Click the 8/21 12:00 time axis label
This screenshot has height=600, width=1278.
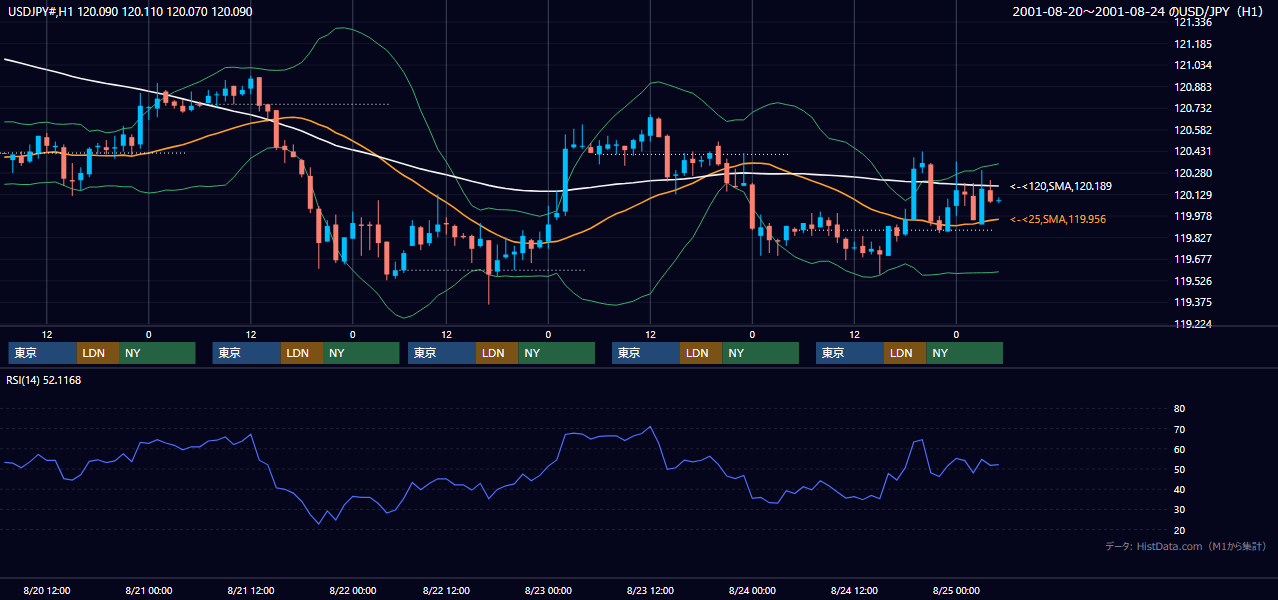coord(251,590)
